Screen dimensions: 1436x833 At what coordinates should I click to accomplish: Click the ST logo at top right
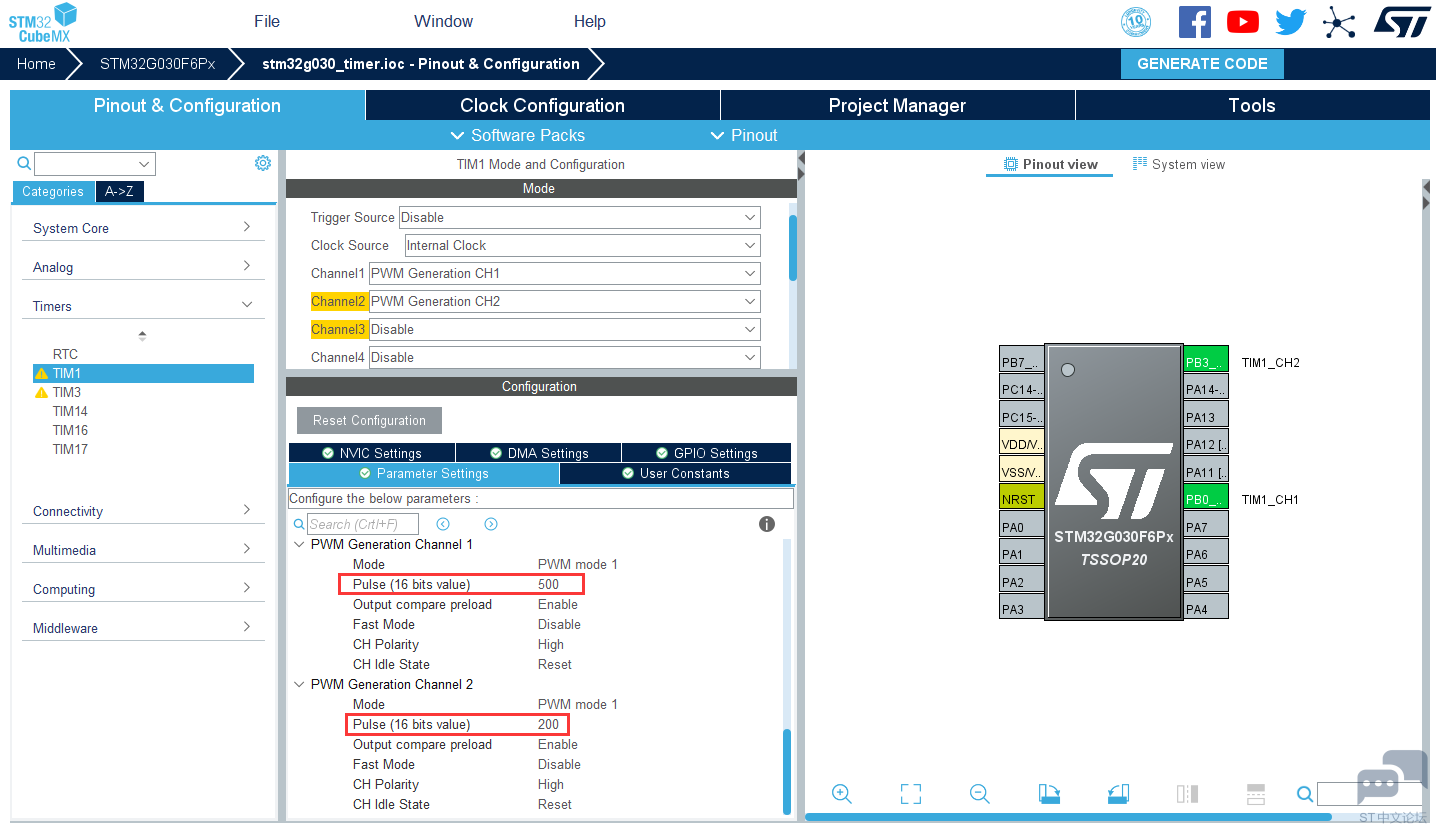tap(1402, 22)
